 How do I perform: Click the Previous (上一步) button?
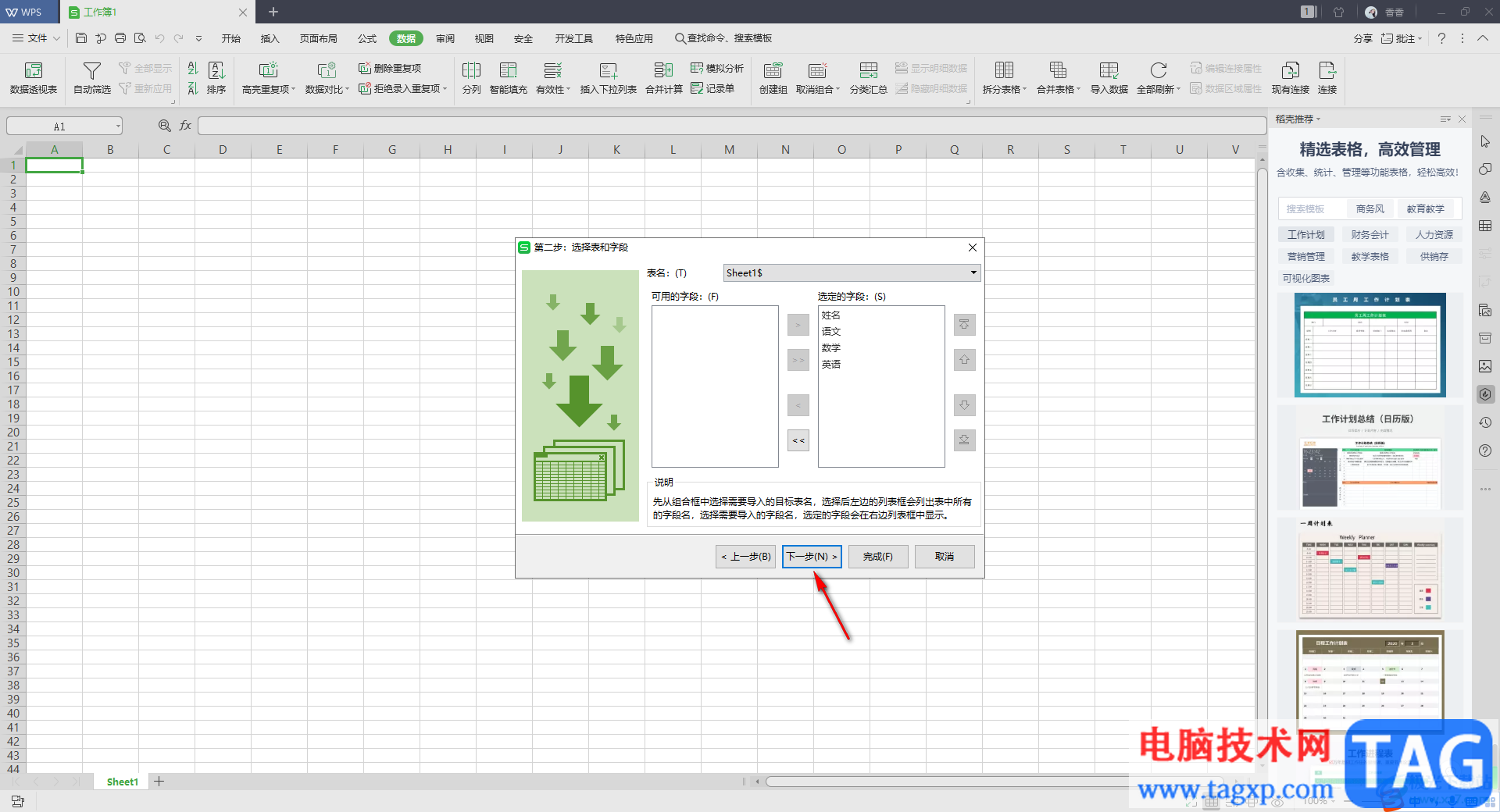746,557
